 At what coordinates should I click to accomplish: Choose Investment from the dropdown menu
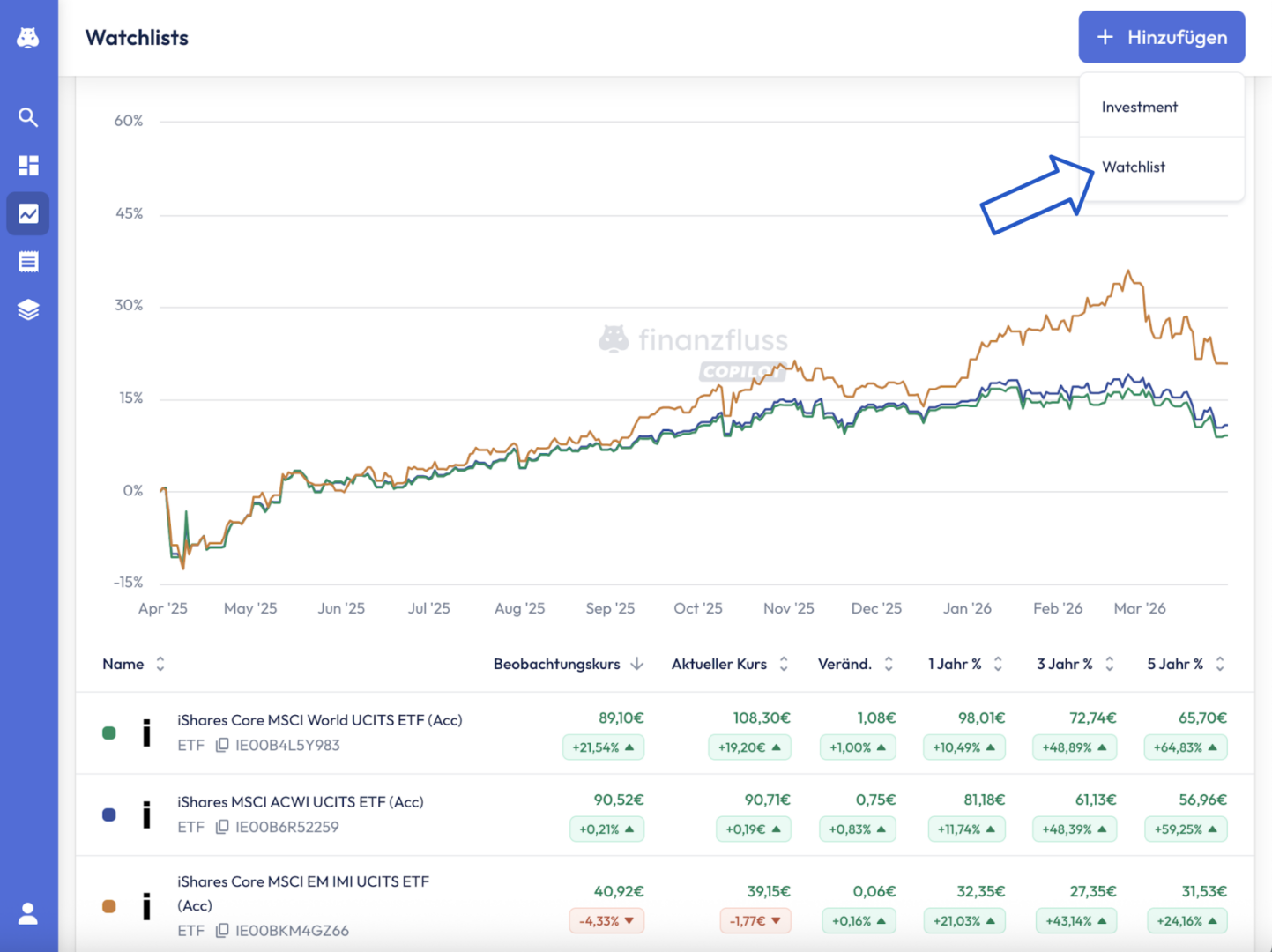click(1139, 108)
